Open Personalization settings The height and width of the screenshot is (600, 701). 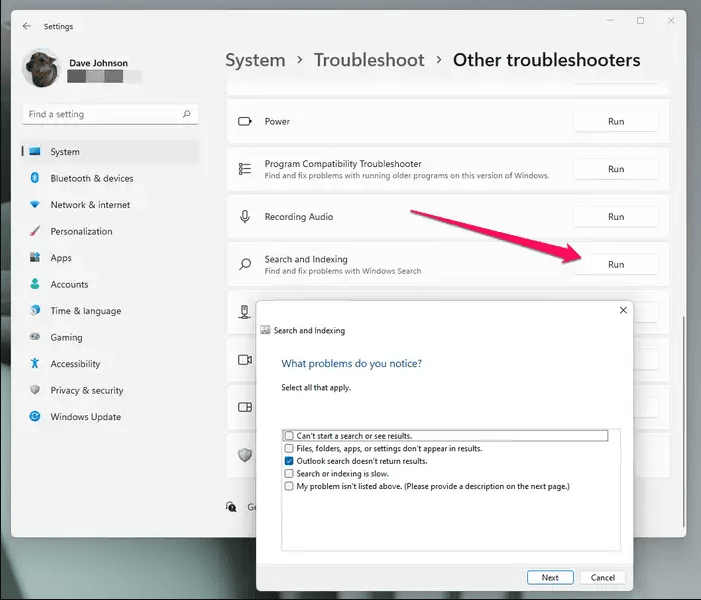click(81, 231)
